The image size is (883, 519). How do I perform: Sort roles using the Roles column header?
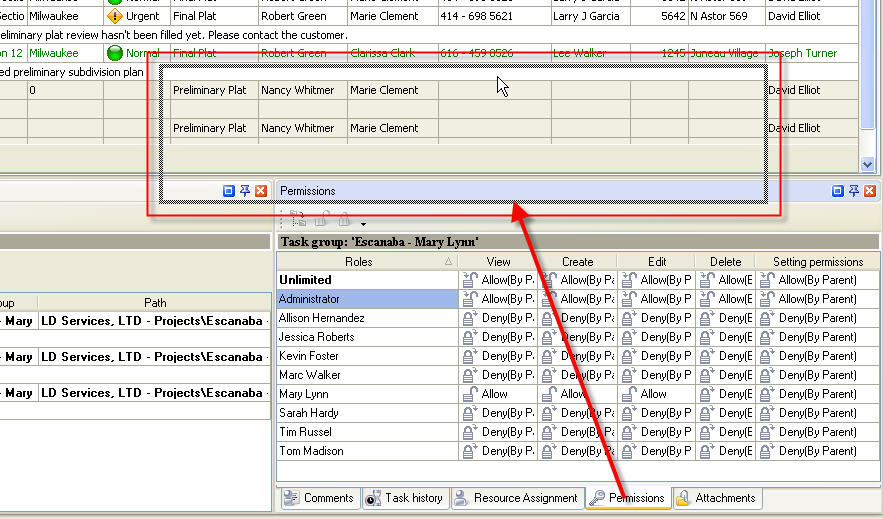[359, 262]
